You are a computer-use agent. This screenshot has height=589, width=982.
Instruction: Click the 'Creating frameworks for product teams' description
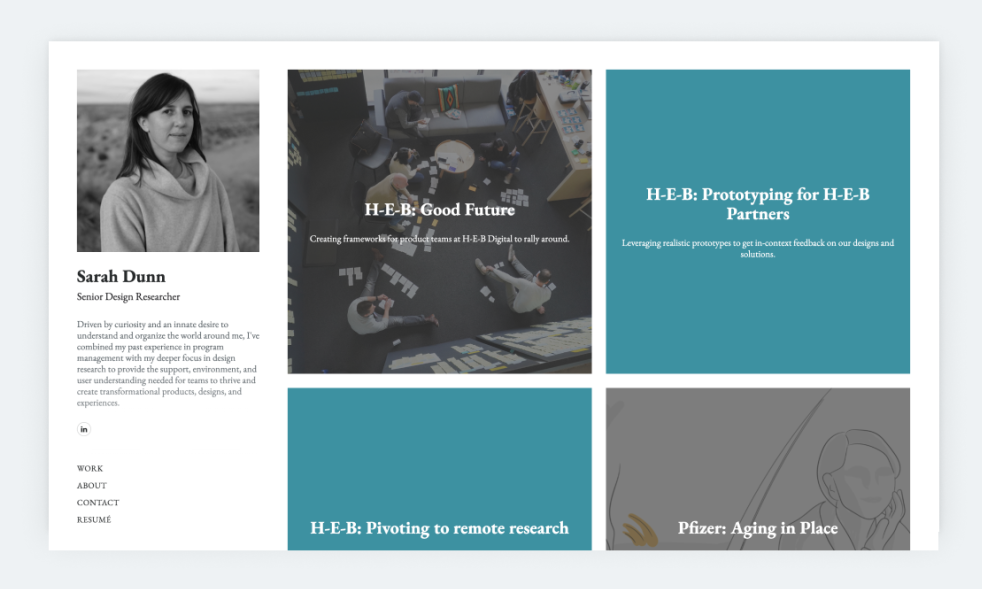439,239
